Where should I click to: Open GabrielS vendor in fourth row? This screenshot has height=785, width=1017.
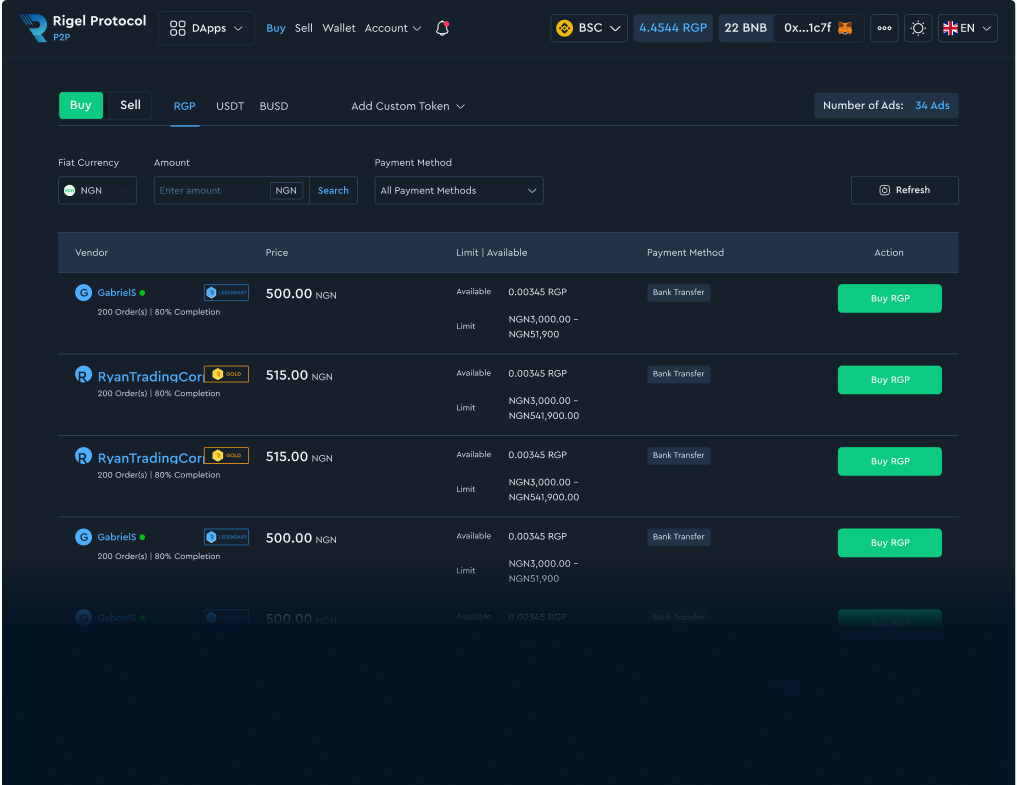[x=117, y=537]
